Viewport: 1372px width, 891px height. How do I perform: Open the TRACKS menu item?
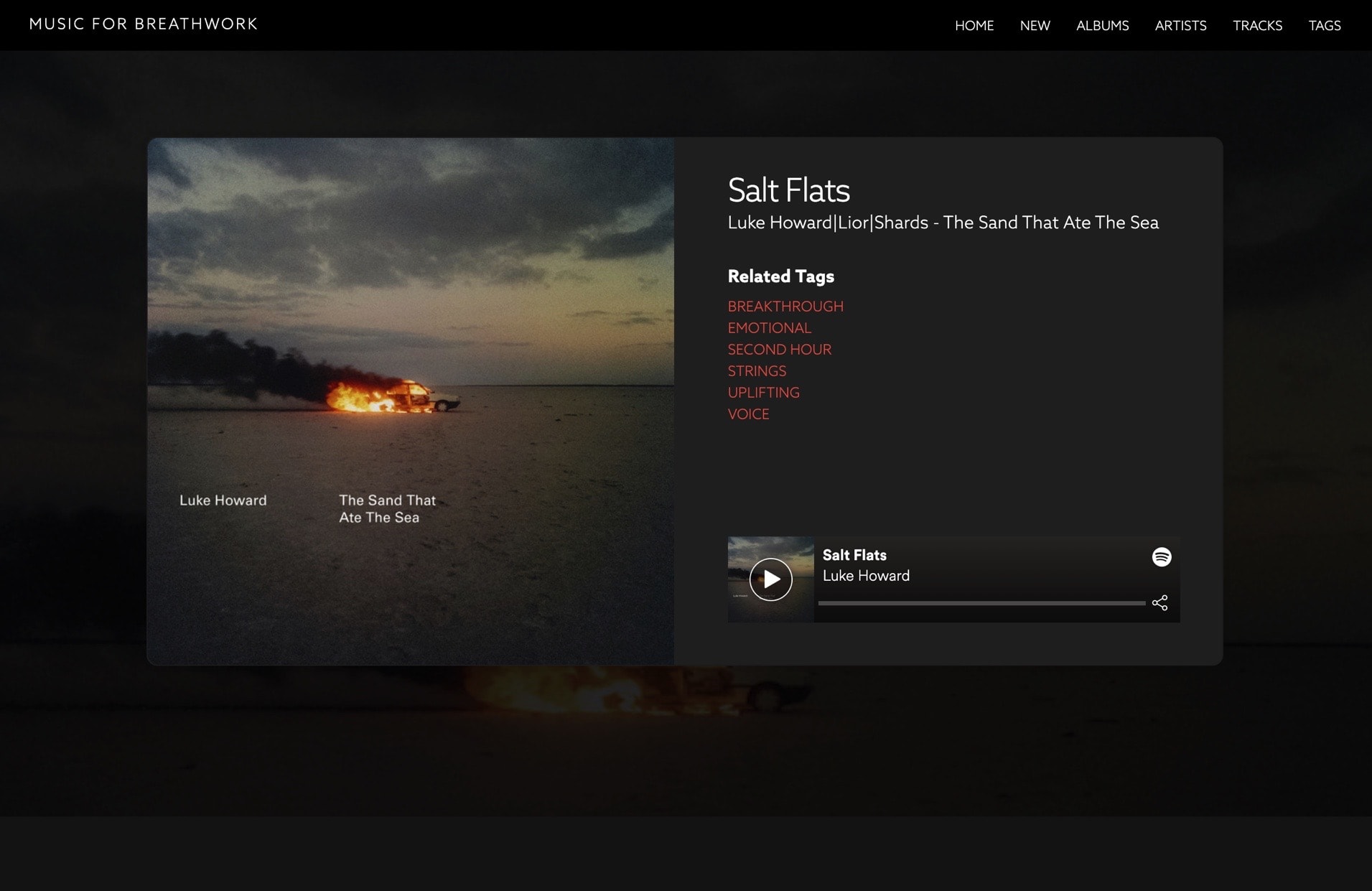pos(1258,26)
